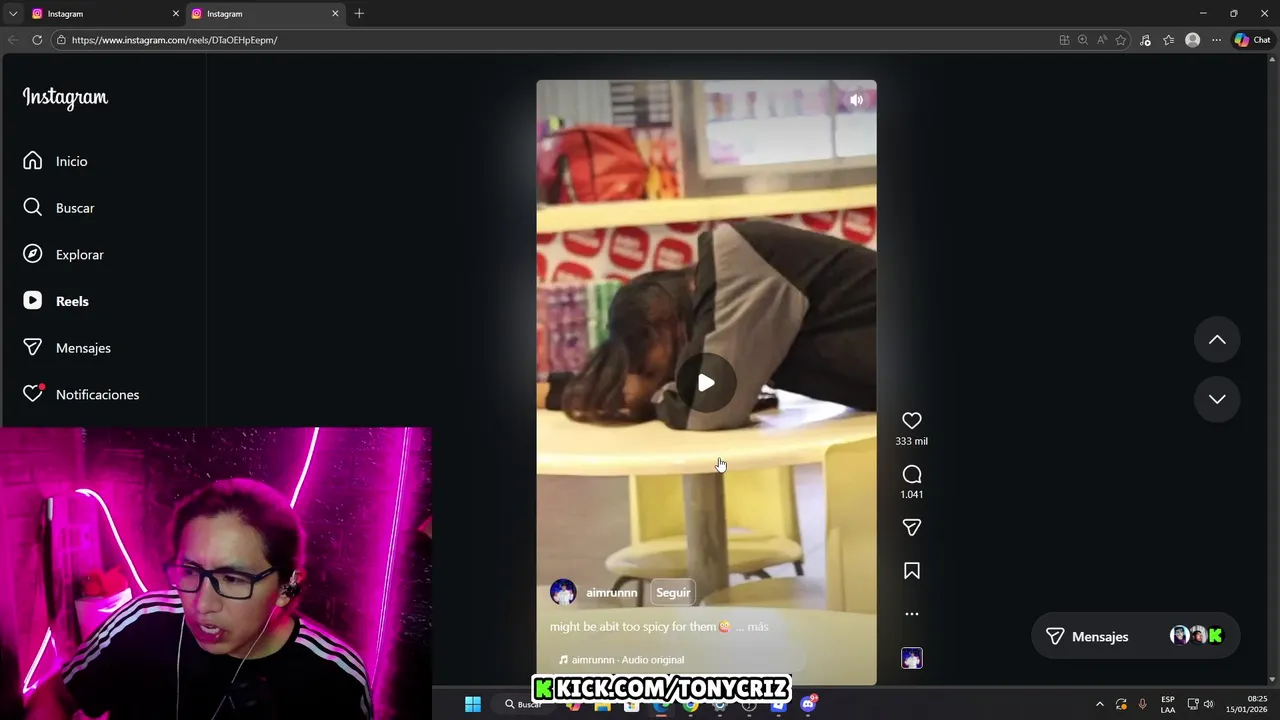Click the audio thumbnail beside the reel
This screenshot has height=720, width=1280.
coord(912,658)
